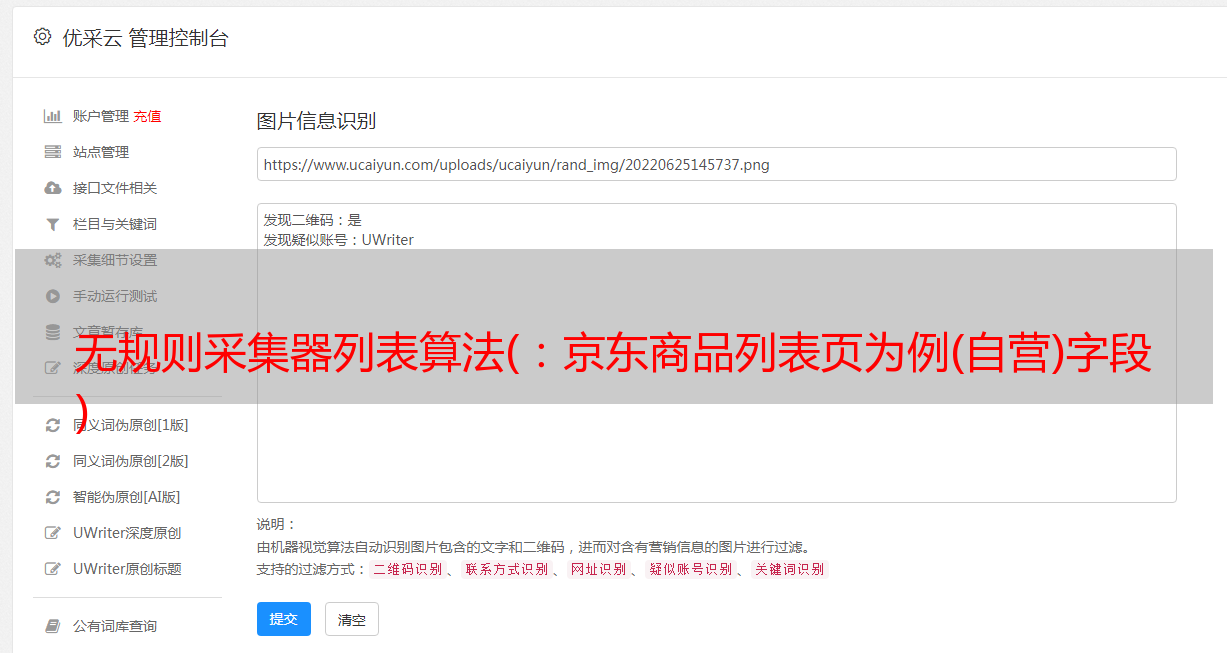Open UWriter深度原创 in sidebar
This screenshot has width=1227, height=653.
coord(127,533)
